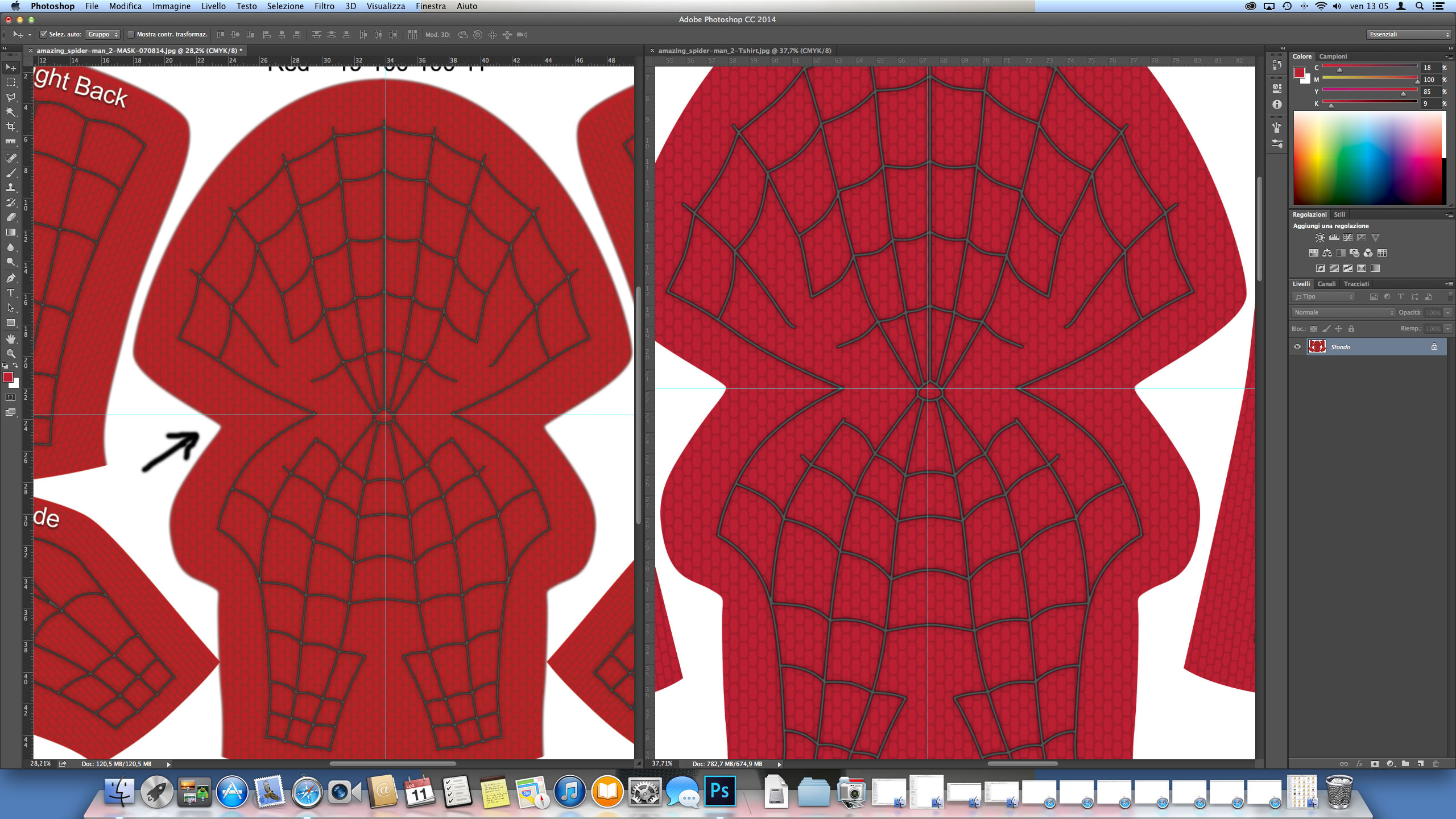Open the Livelli panel flyout menu

coord(1449,284)
